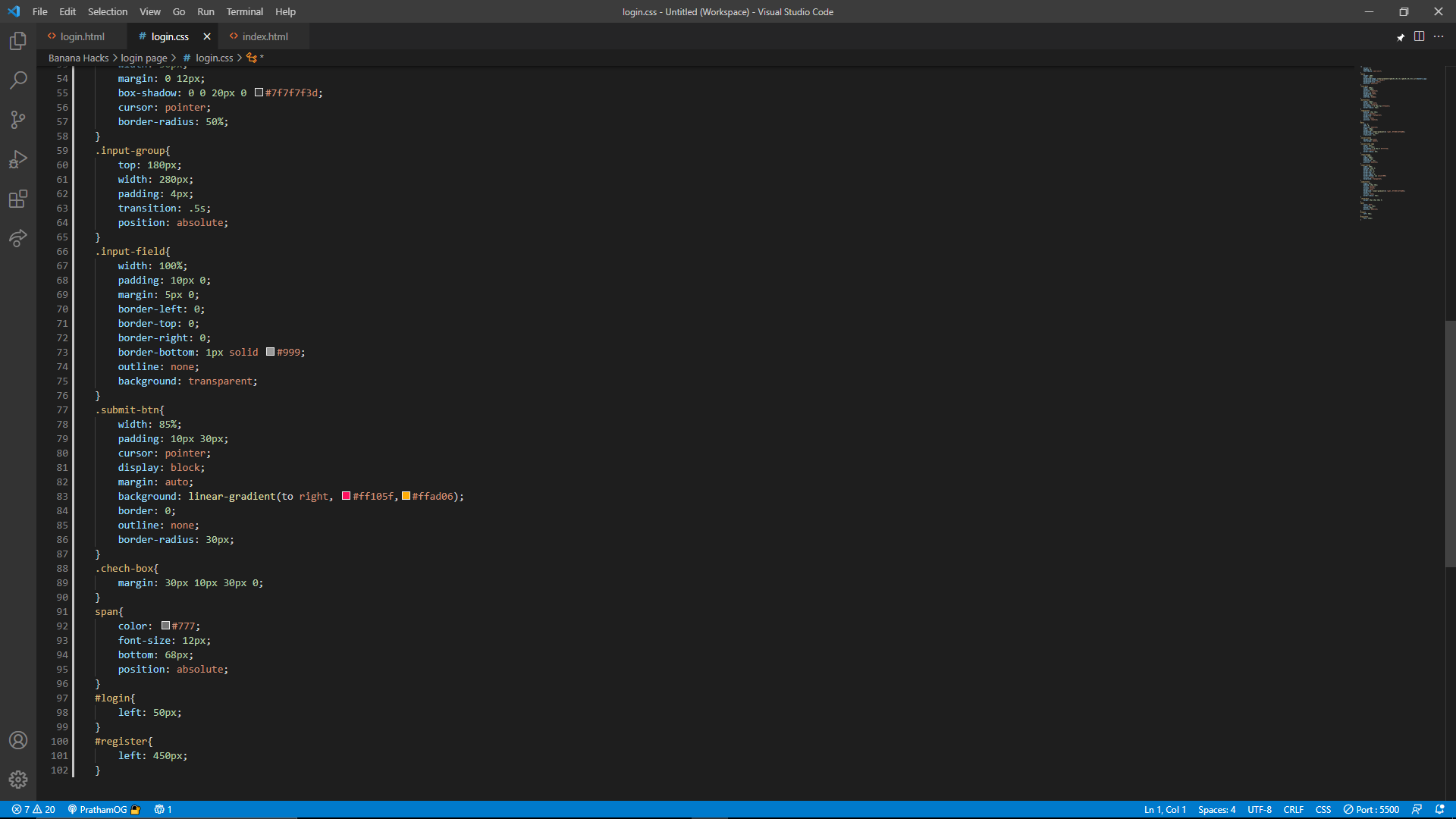Screen dimensions: 1456x819
Task: Open the Source Control view
Action: [x=18, y=120]
